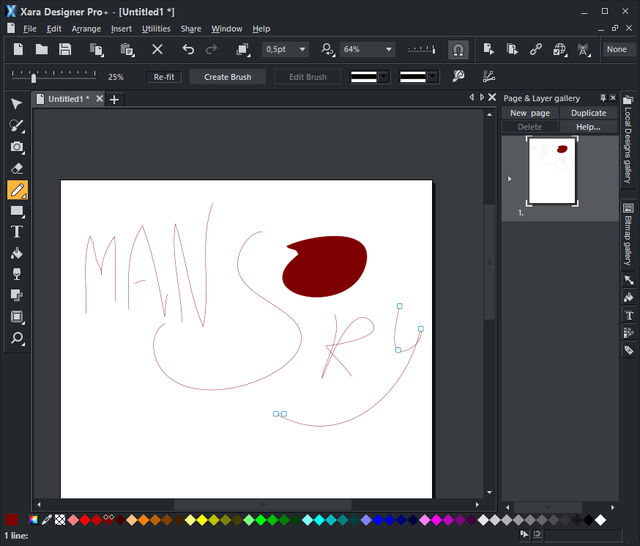
Task: Pin the Page & Layer gallery panel
Action: (603, 98)
